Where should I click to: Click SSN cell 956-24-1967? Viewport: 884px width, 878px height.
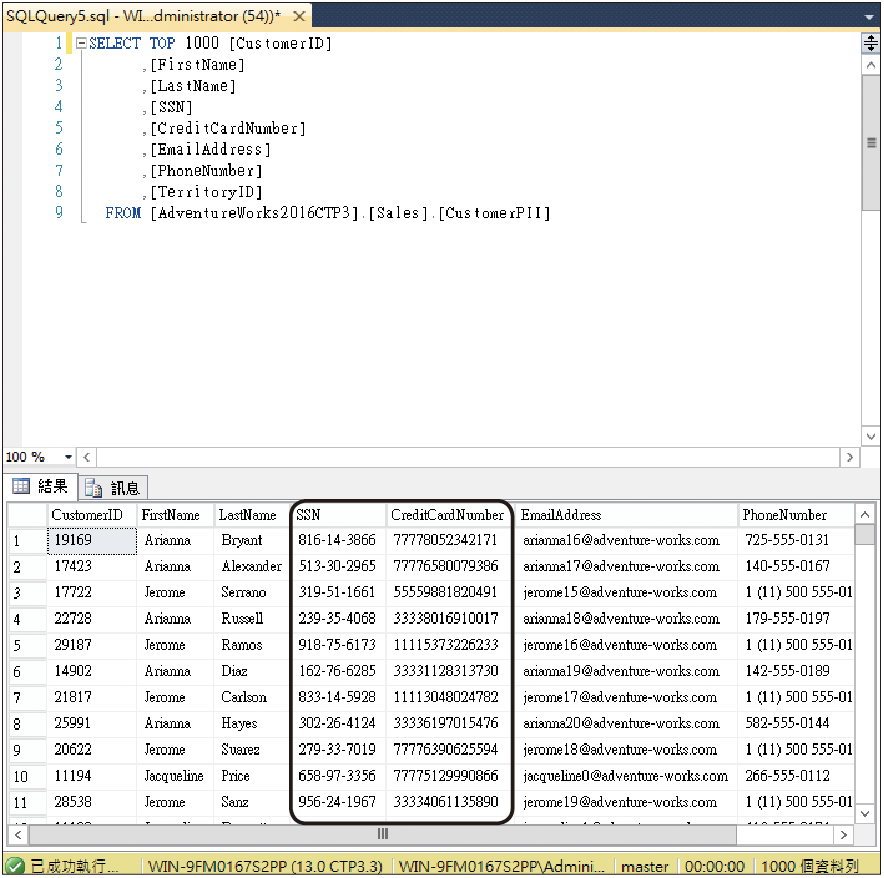pyautogui.click(x=337, y=802)
